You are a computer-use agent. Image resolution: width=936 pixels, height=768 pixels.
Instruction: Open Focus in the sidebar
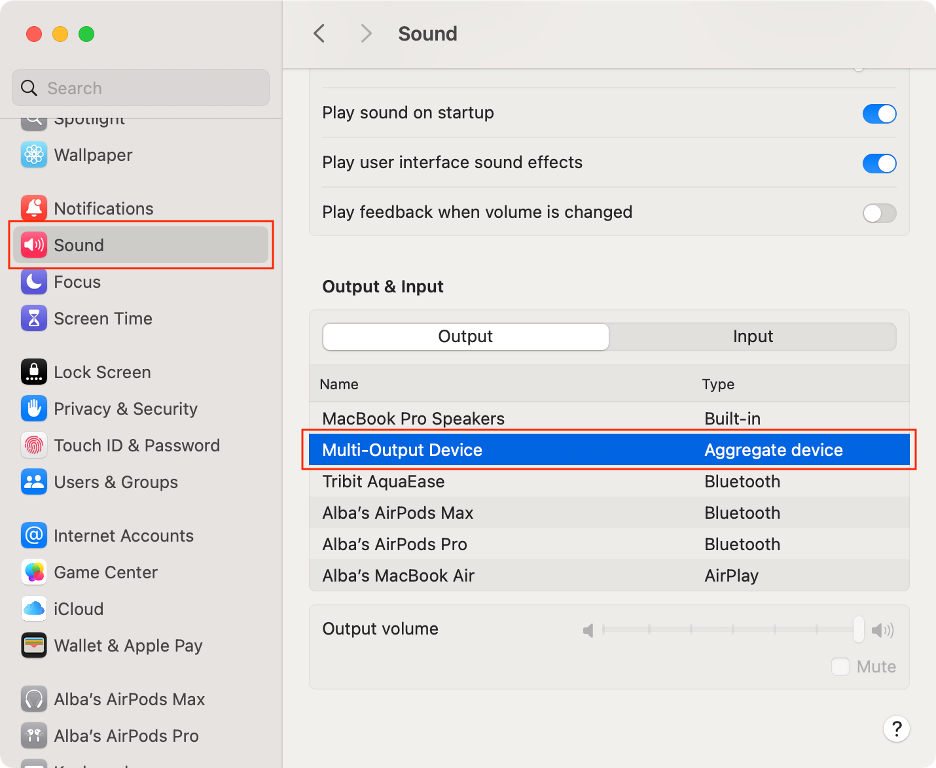click(77, 282)
